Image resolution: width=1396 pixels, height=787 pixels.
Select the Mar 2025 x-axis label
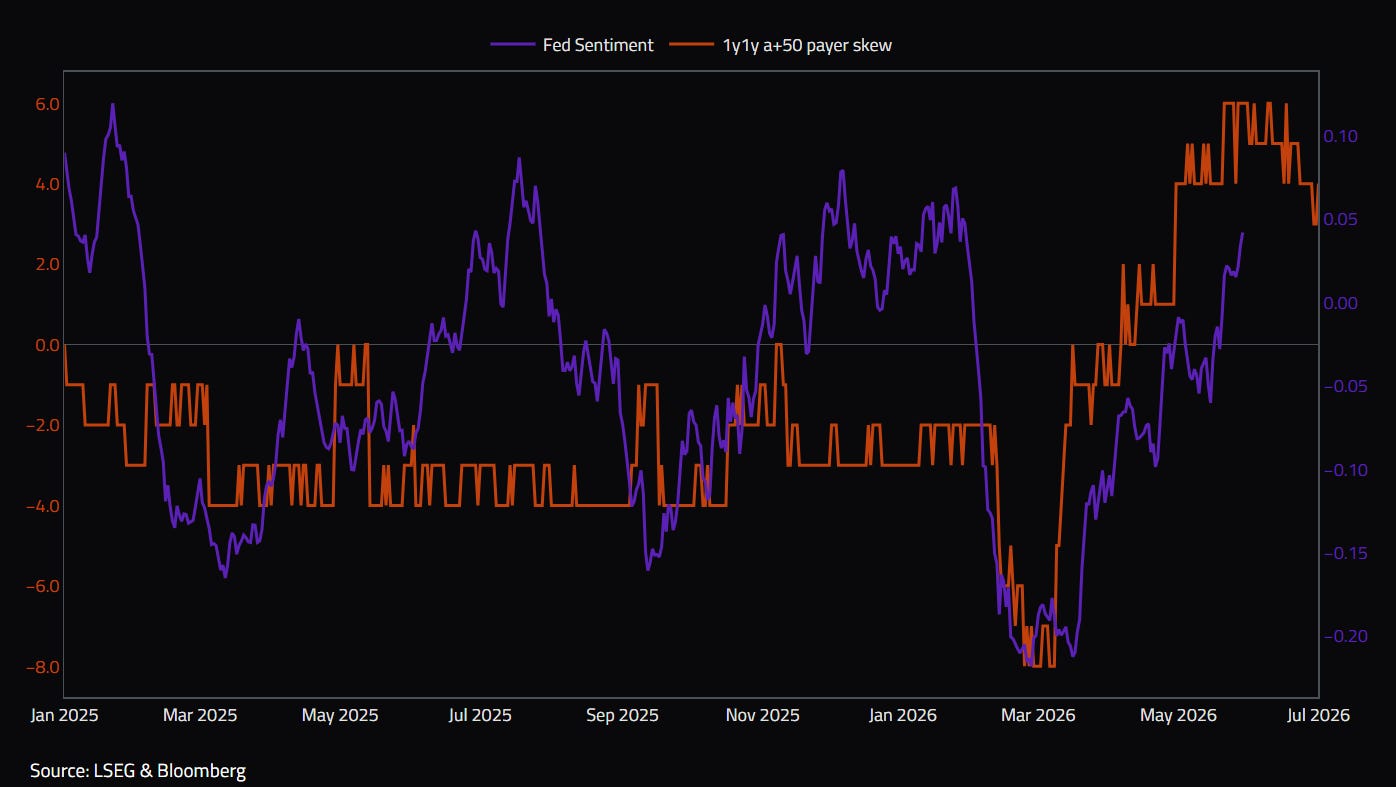200,715
